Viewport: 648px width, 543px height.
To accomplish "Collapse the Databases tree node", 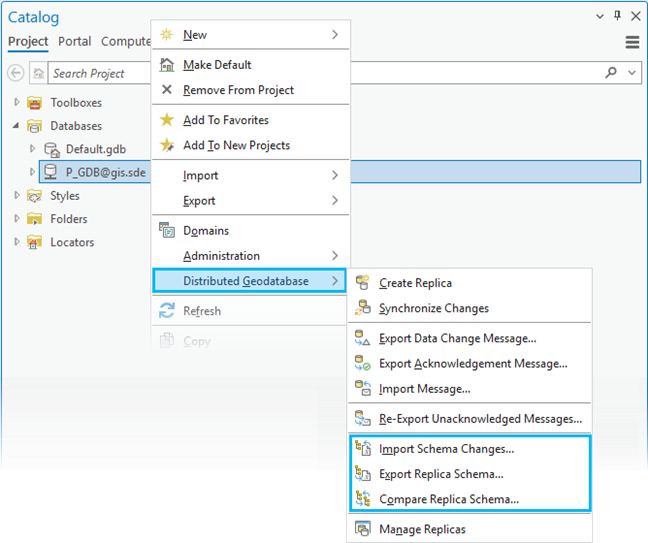I will (17, 126).
